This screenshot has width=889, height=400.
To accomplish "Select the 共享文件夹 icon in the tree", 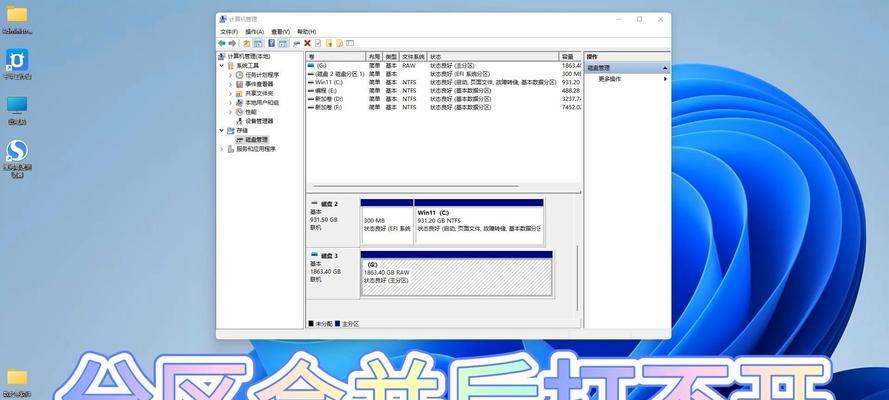I will pyautogui.click(x=240, y=93).
